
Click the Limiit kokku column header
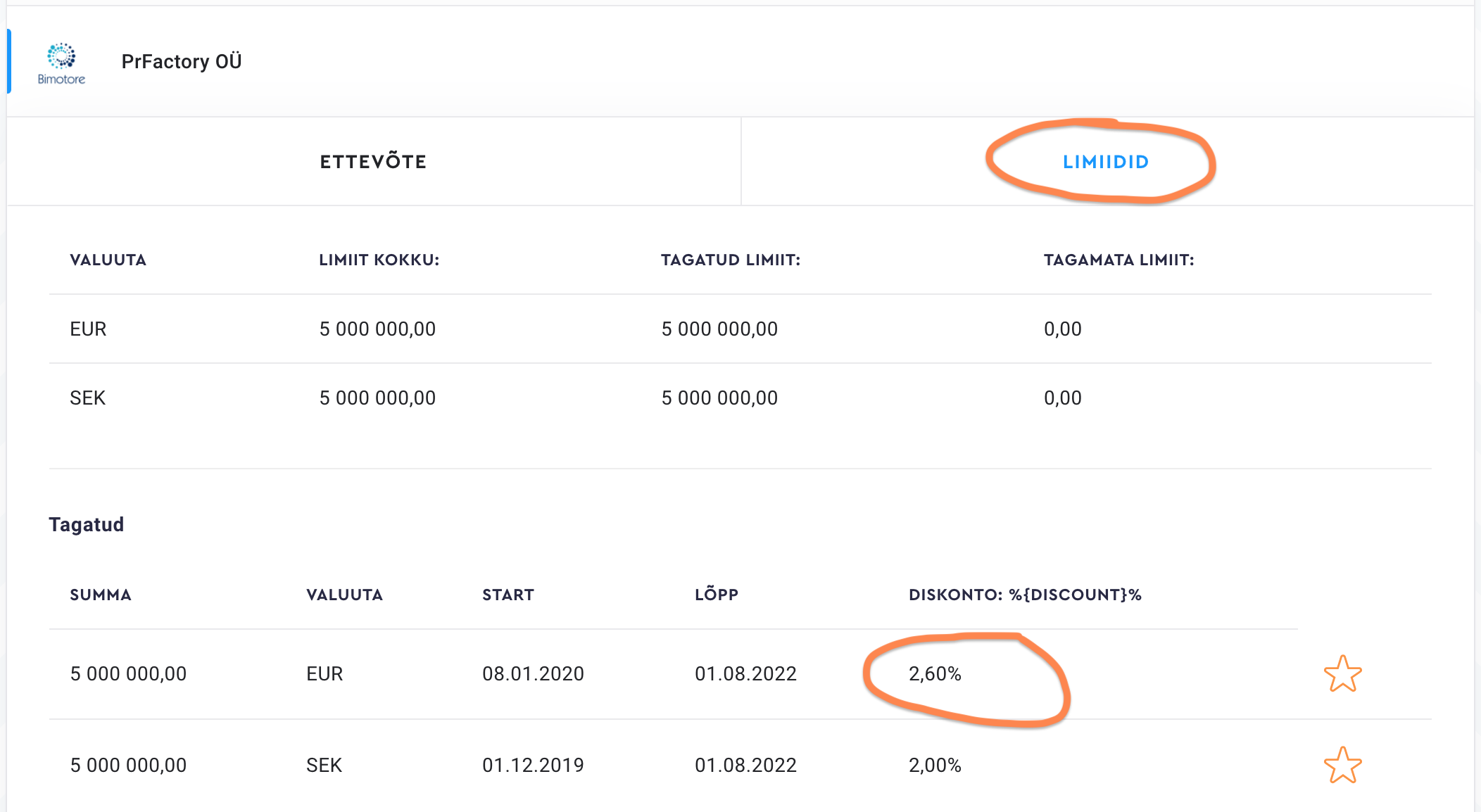click(x=379, y=260)
